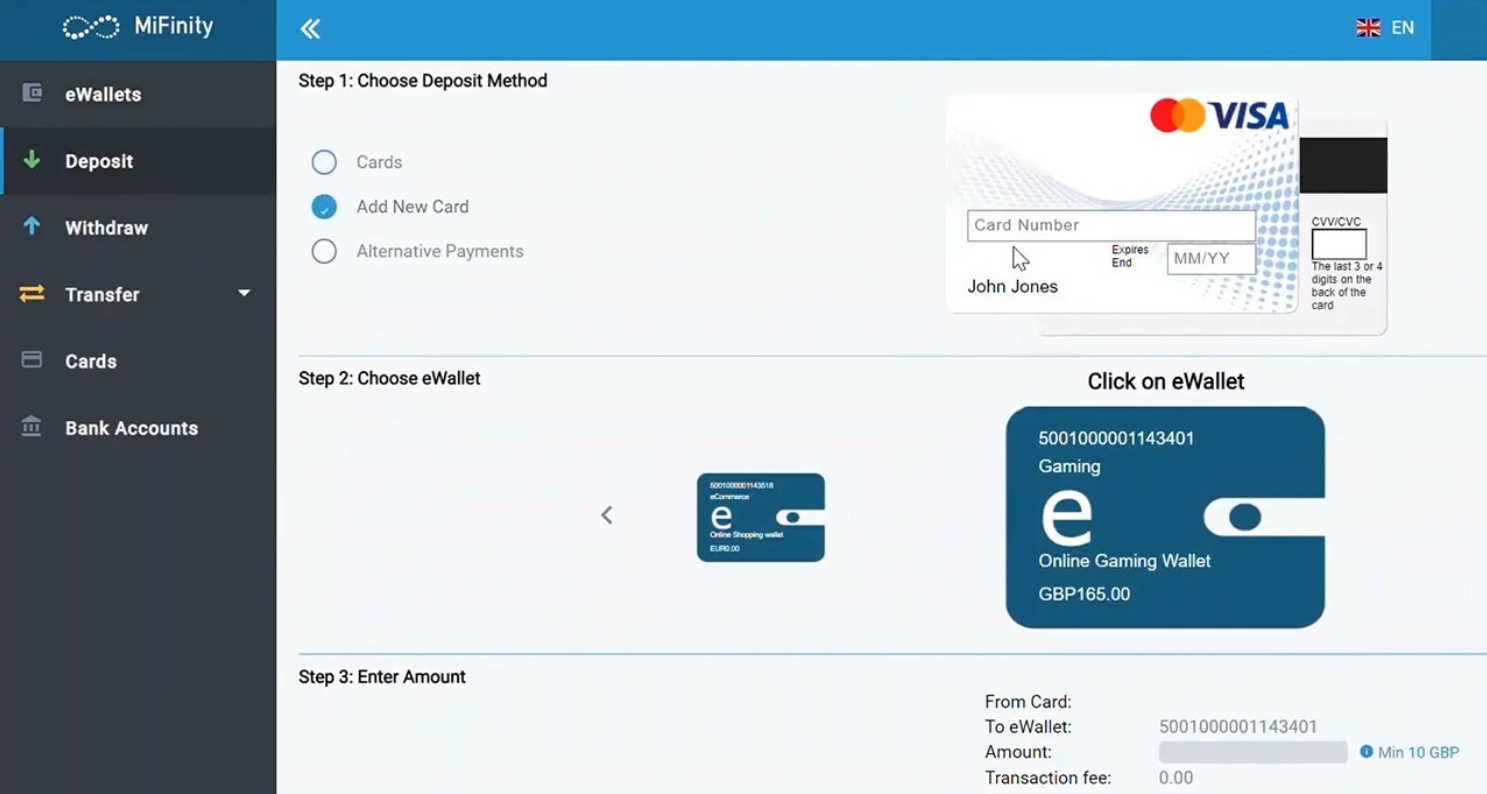Select the small eCommerce Online Shopping wallet

(x=761, y=517)
